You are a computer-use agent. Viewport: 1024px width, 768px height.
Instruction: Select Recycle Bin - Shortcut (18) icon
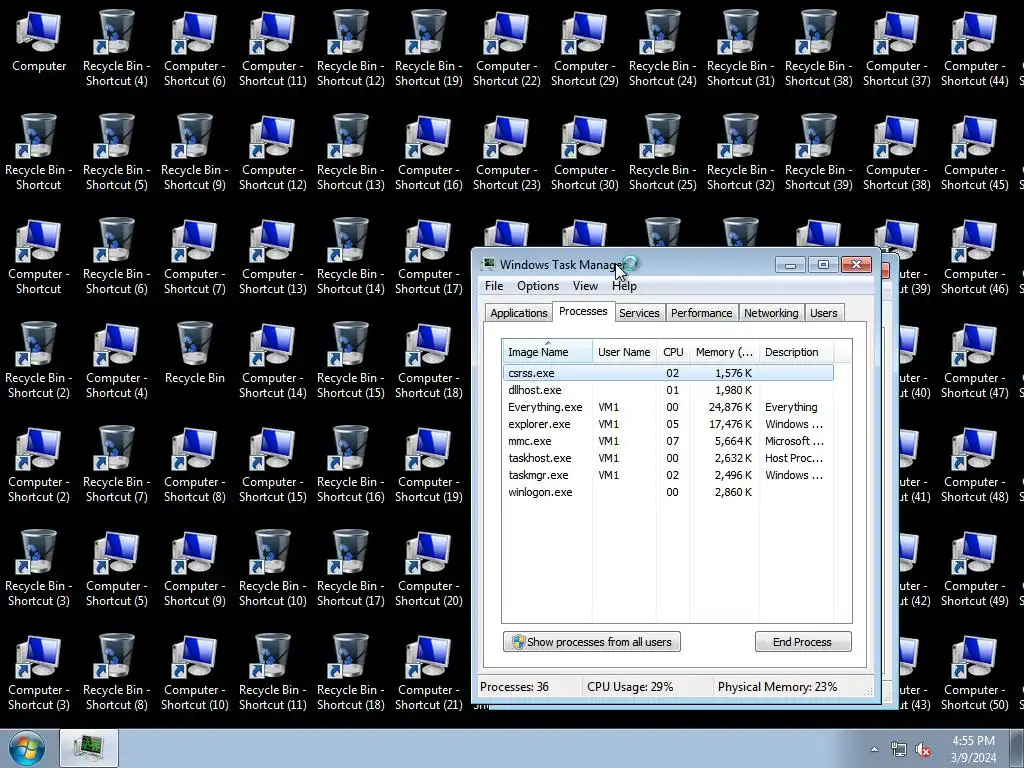tap(351, 671)
